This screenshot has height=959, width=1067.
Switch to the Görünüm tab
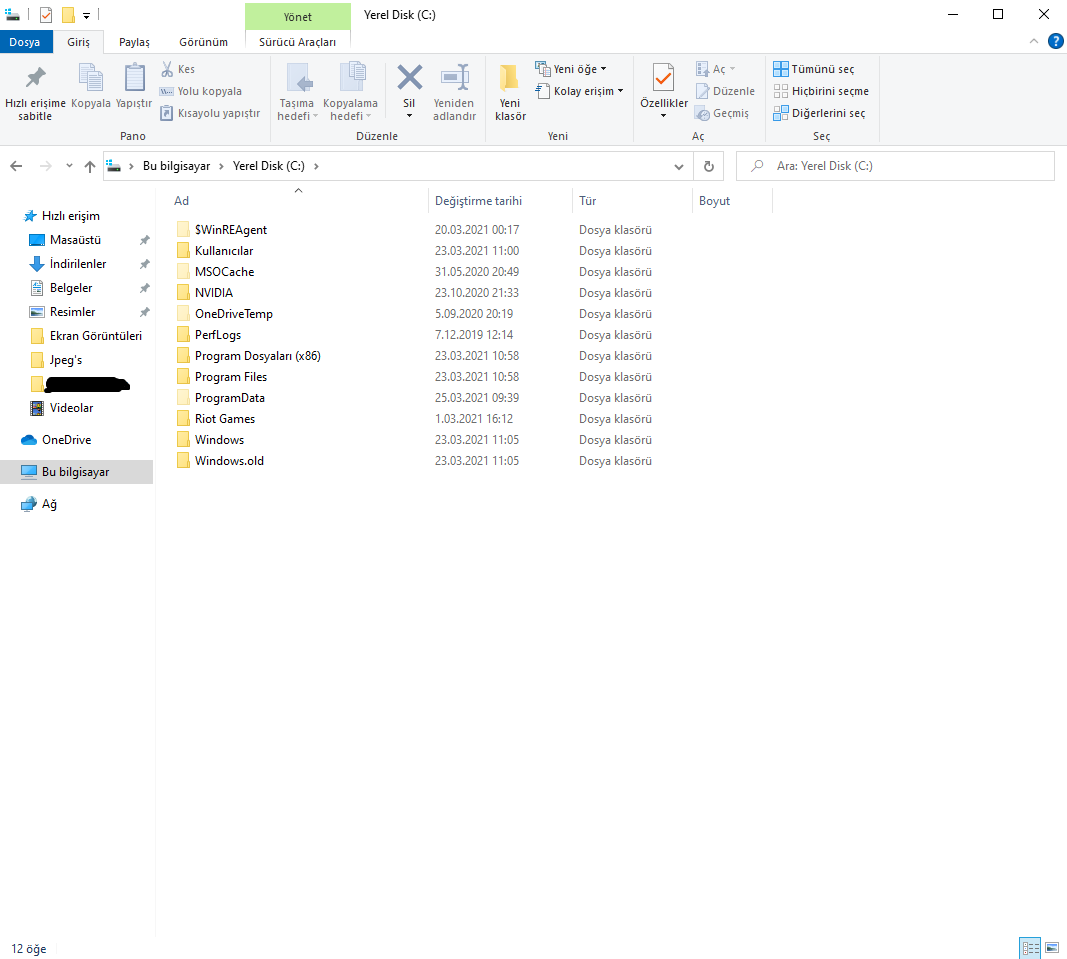coord(203,42)
